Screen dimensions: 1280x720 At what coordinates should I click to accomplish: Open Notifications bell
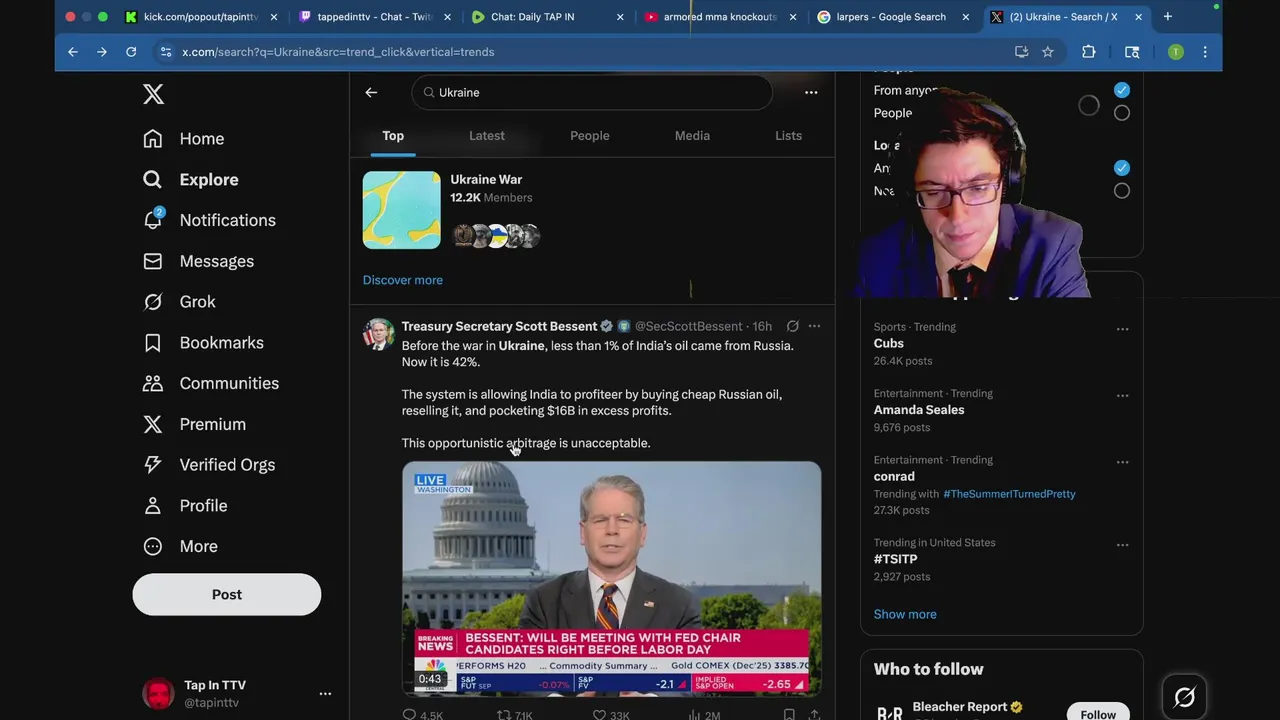coord(210,220)
